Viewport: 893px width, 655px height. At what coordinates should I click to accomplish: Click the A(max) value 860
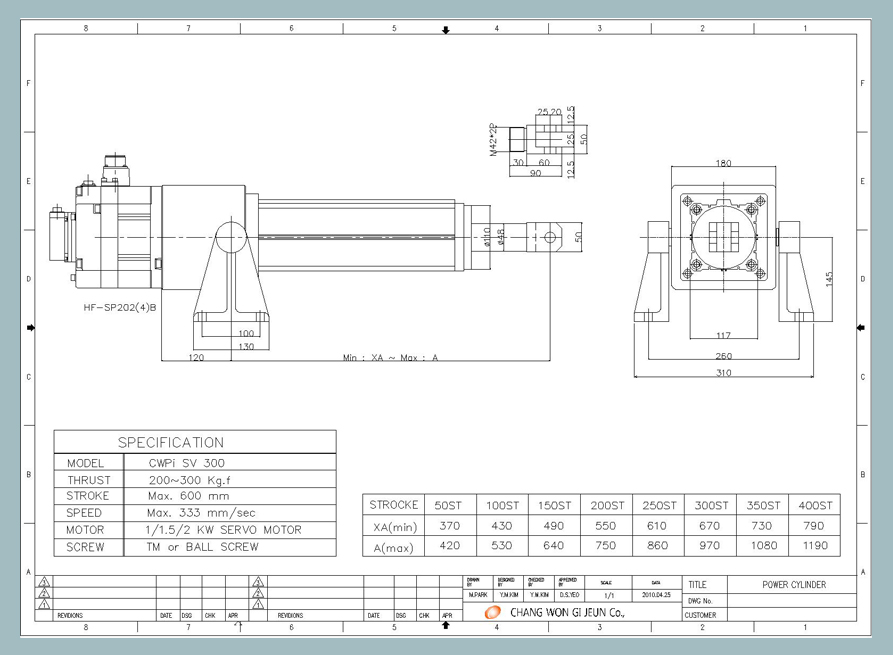coord(657,546)
